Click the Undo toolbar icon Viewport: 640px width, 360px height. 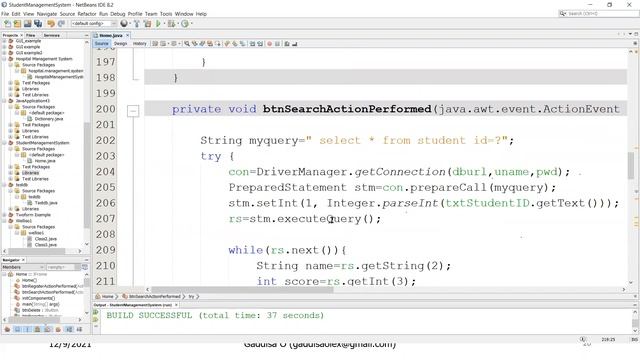(51, 24)
